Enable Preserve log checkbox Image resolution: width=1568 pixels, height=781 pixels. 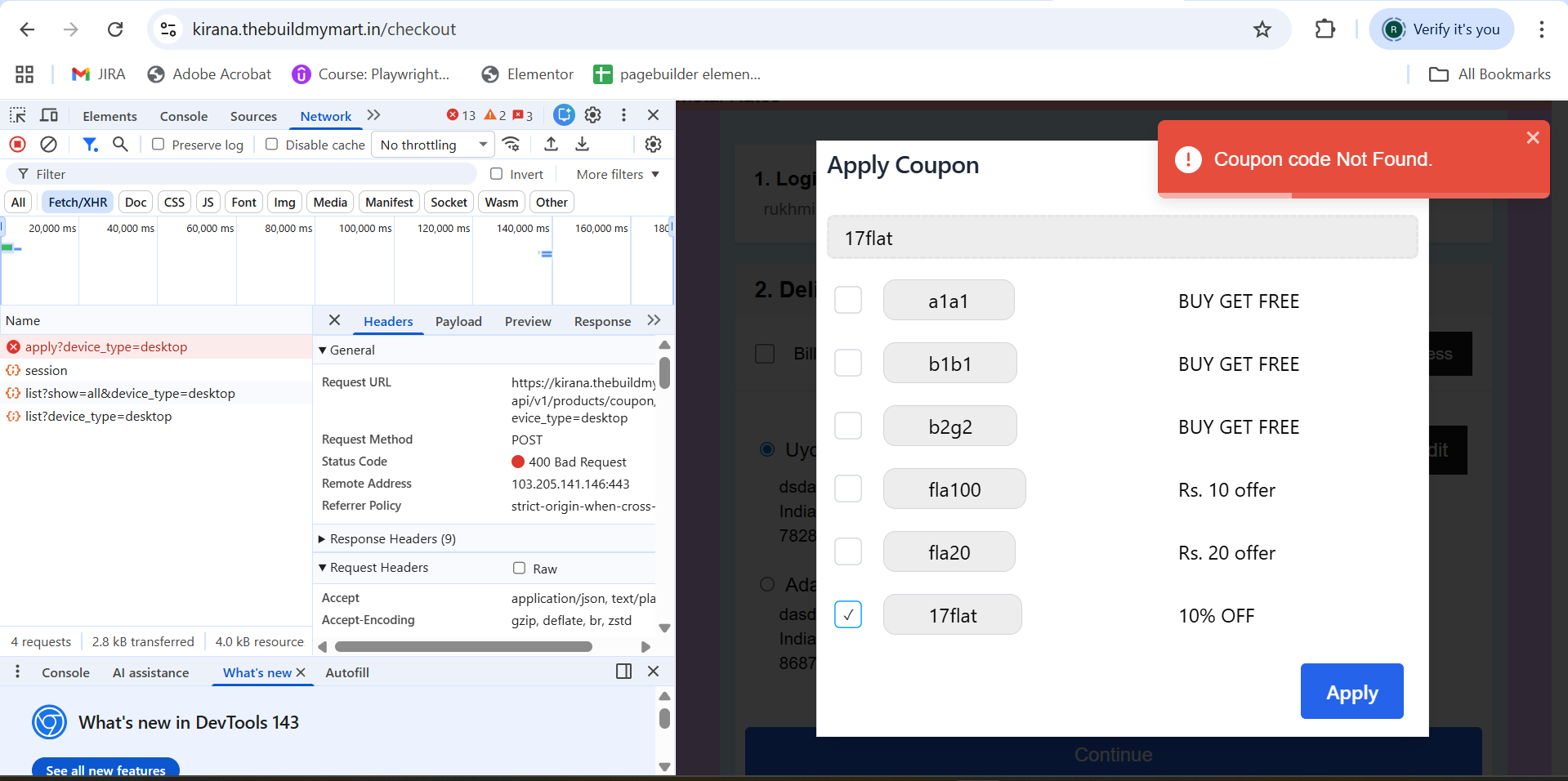(x=159, y=145)
